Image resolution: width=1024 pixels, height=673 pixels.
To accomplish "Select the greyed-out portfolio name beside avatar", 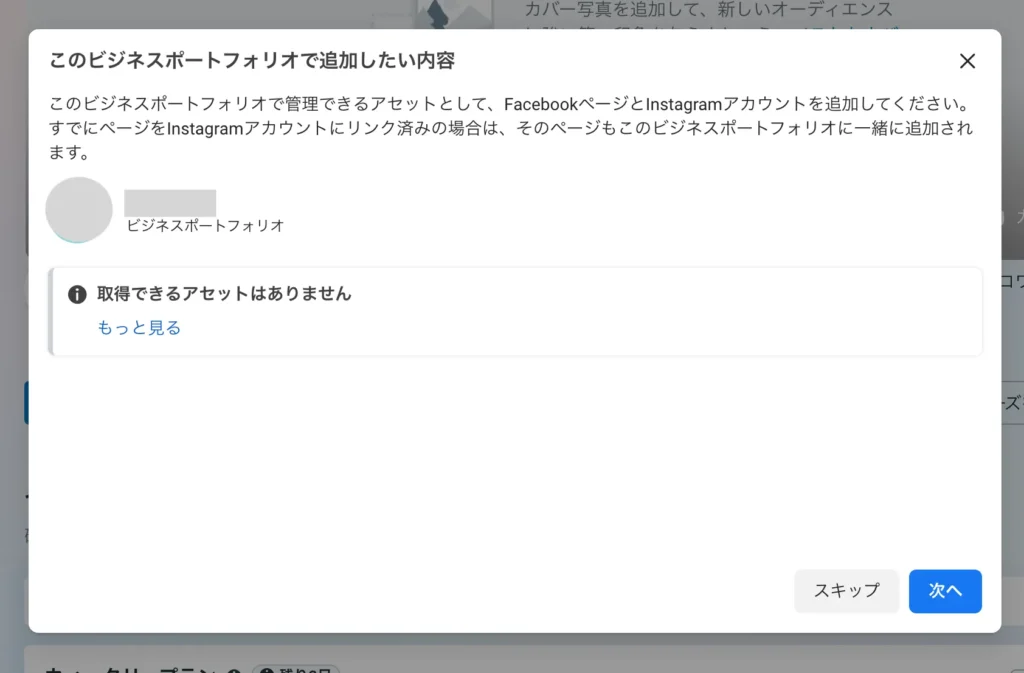I will coord(170,203).
